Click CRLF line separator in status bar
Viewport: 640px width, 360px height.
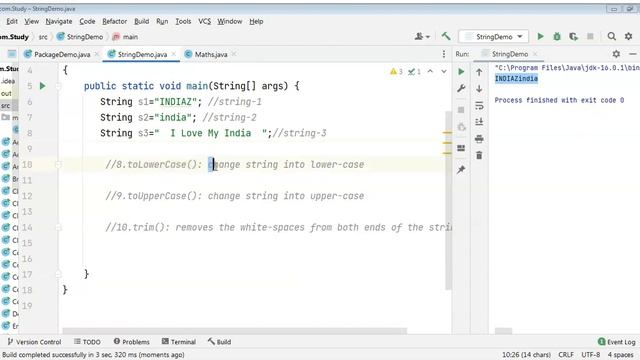pos(566,355)
